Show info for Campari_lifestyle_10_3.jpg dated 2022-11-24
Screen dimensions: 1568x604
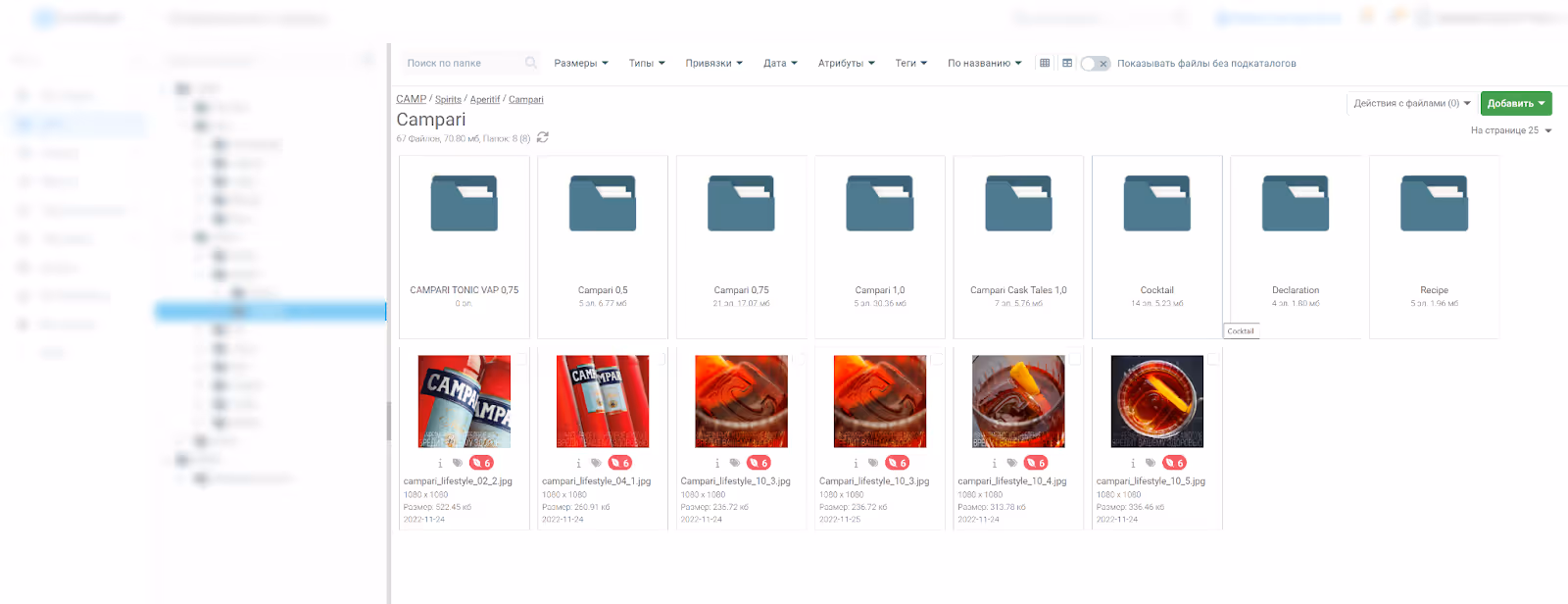(x=717, y=463)
